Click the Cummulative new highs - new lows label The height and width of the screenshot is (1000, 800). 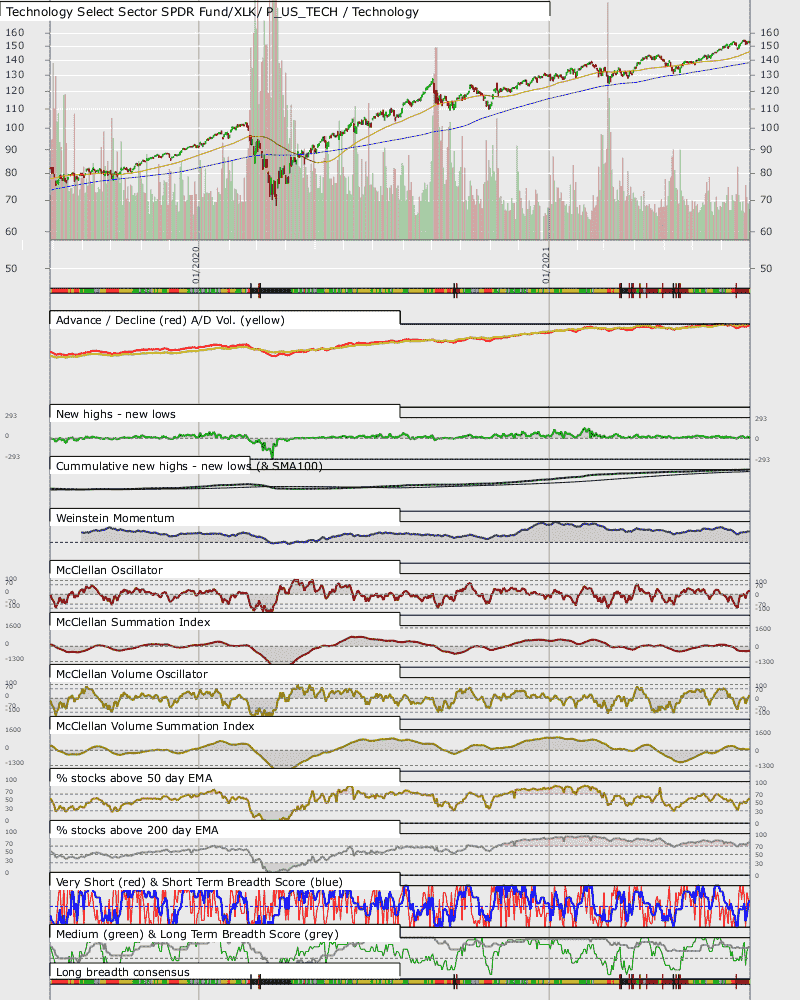189,466
